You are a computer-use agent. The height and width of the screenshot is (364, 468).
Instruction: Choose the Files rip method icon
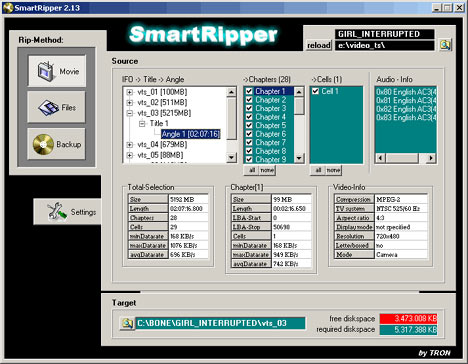click(48, 108)
